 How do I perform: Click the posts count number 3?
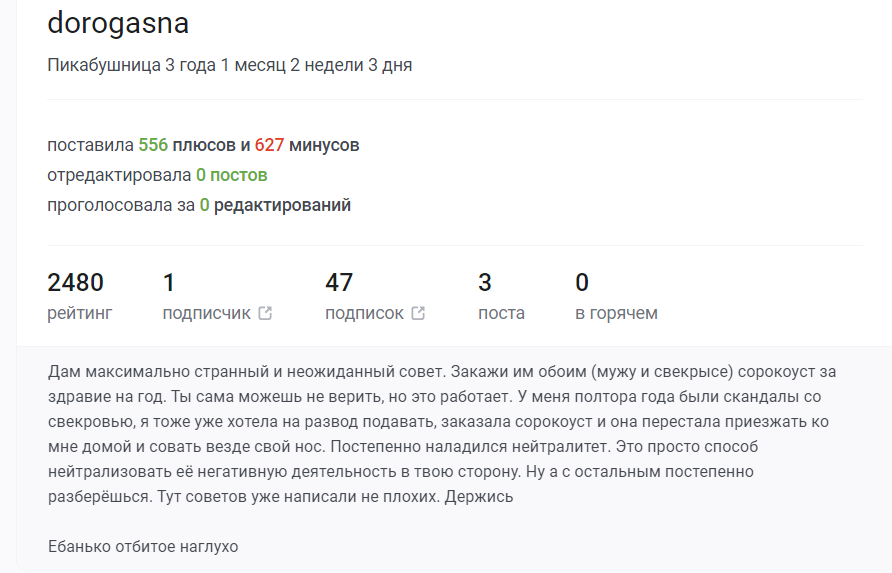(485, 283)
